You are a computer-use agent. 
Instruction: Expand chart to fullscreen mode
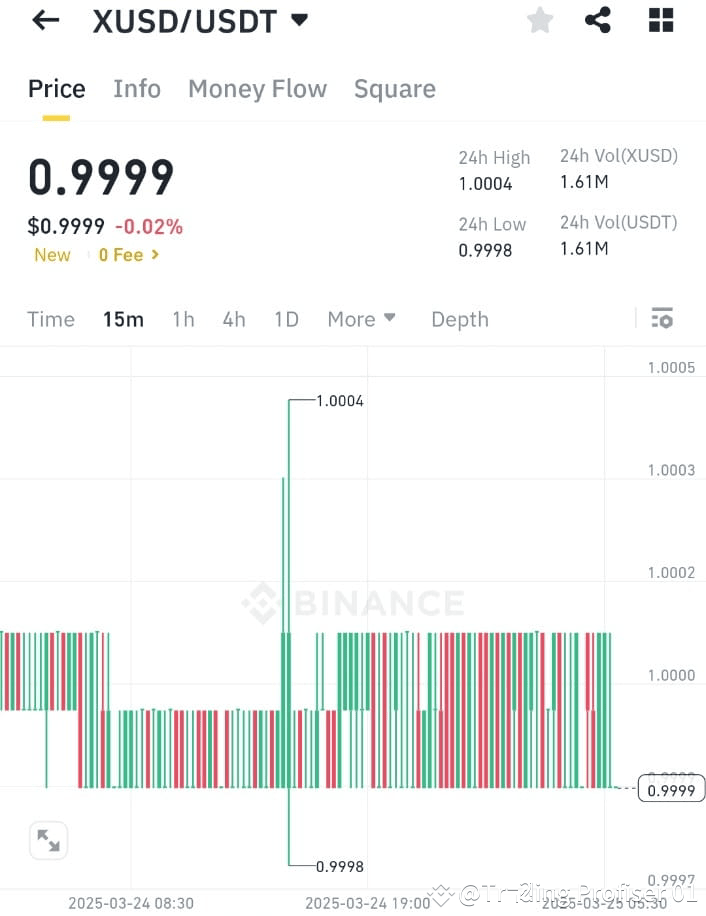48,840
